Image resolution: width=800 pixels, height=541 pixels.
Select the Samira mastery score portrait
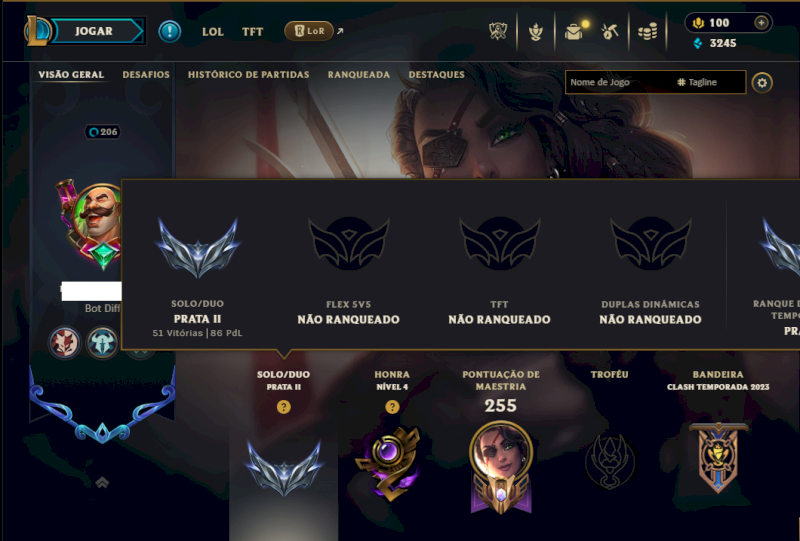pyautogui.click(x=501, y=466)
